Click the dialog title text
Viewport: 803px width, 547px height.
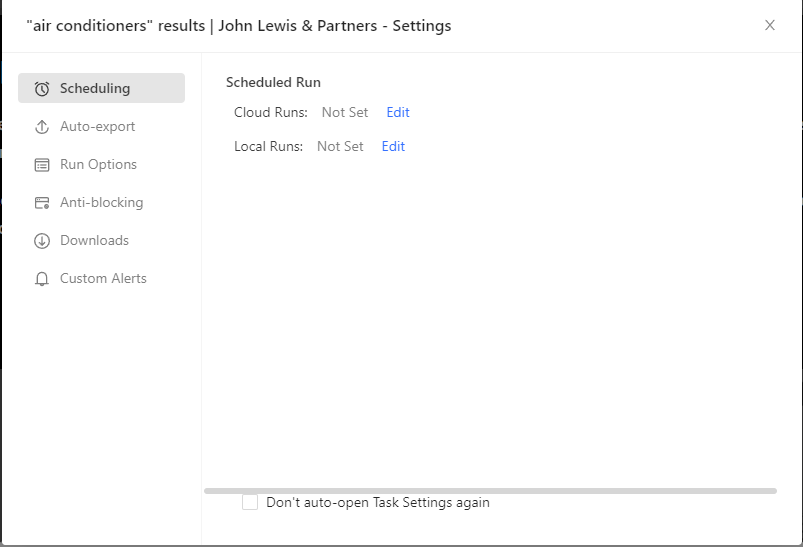pos(239,26)
